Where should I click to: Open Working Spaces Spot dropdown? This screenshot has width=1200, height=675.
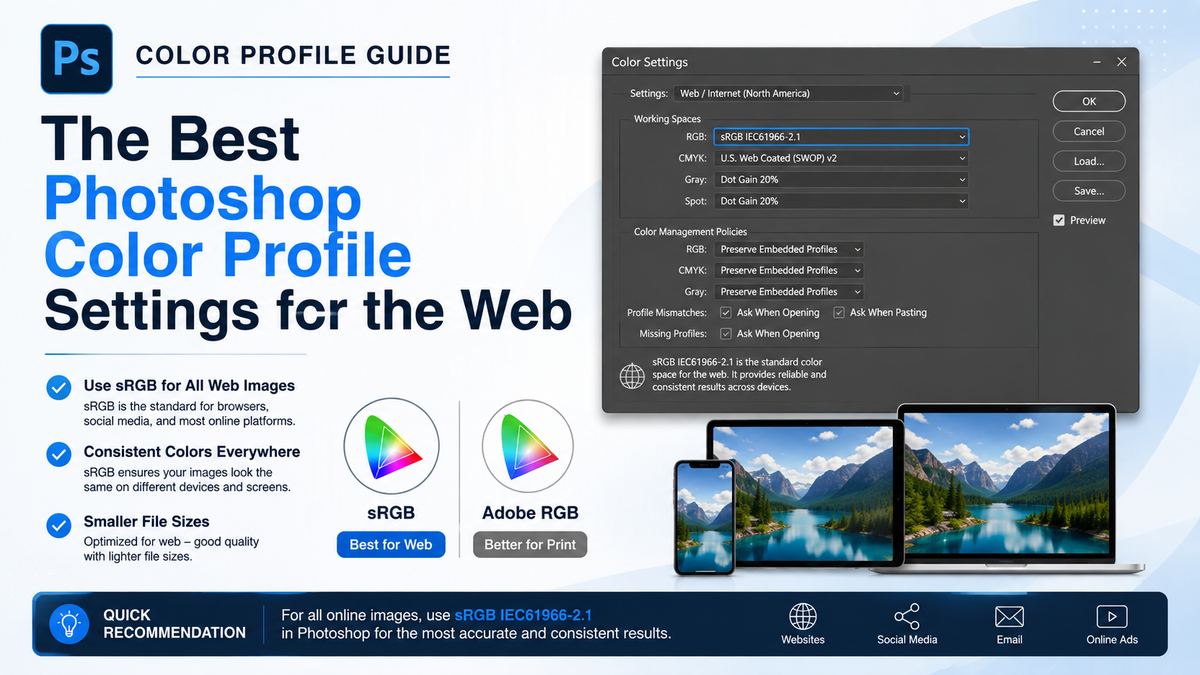[x=841, y=201]
